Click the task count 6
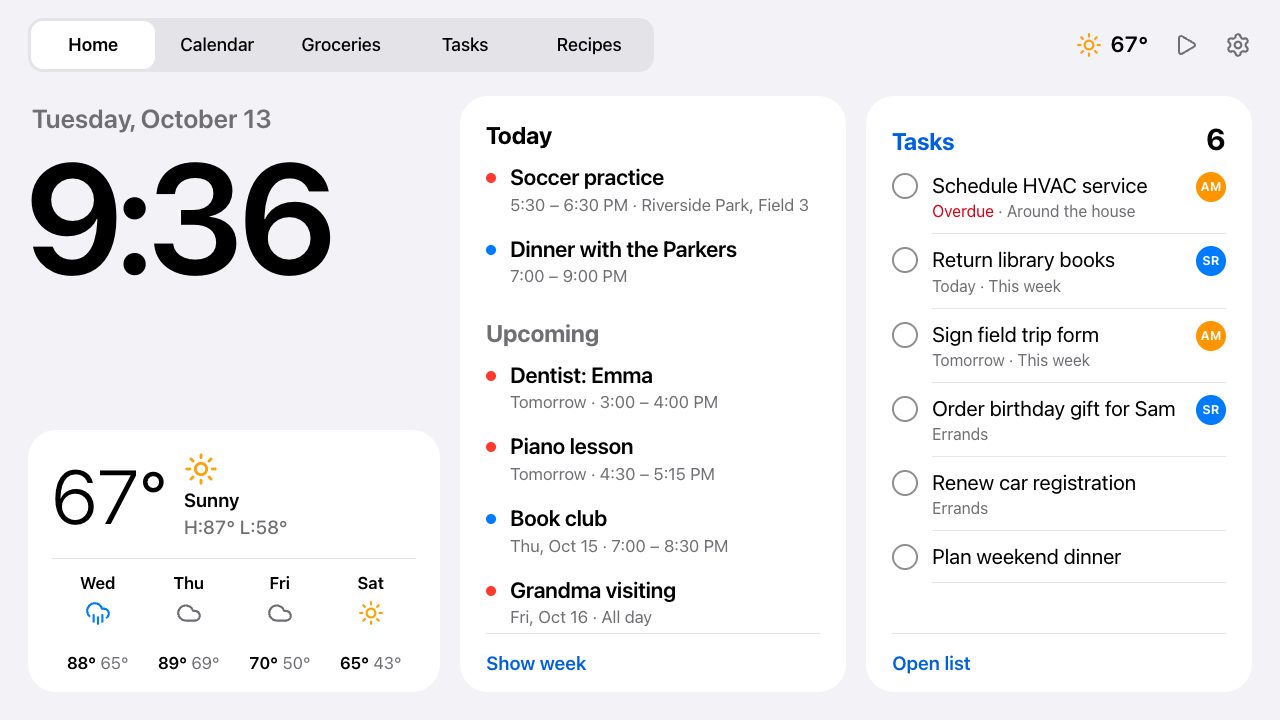The height and width of the screenshot is (720, 1280). pyautogui.click(x=1215, y=140)
